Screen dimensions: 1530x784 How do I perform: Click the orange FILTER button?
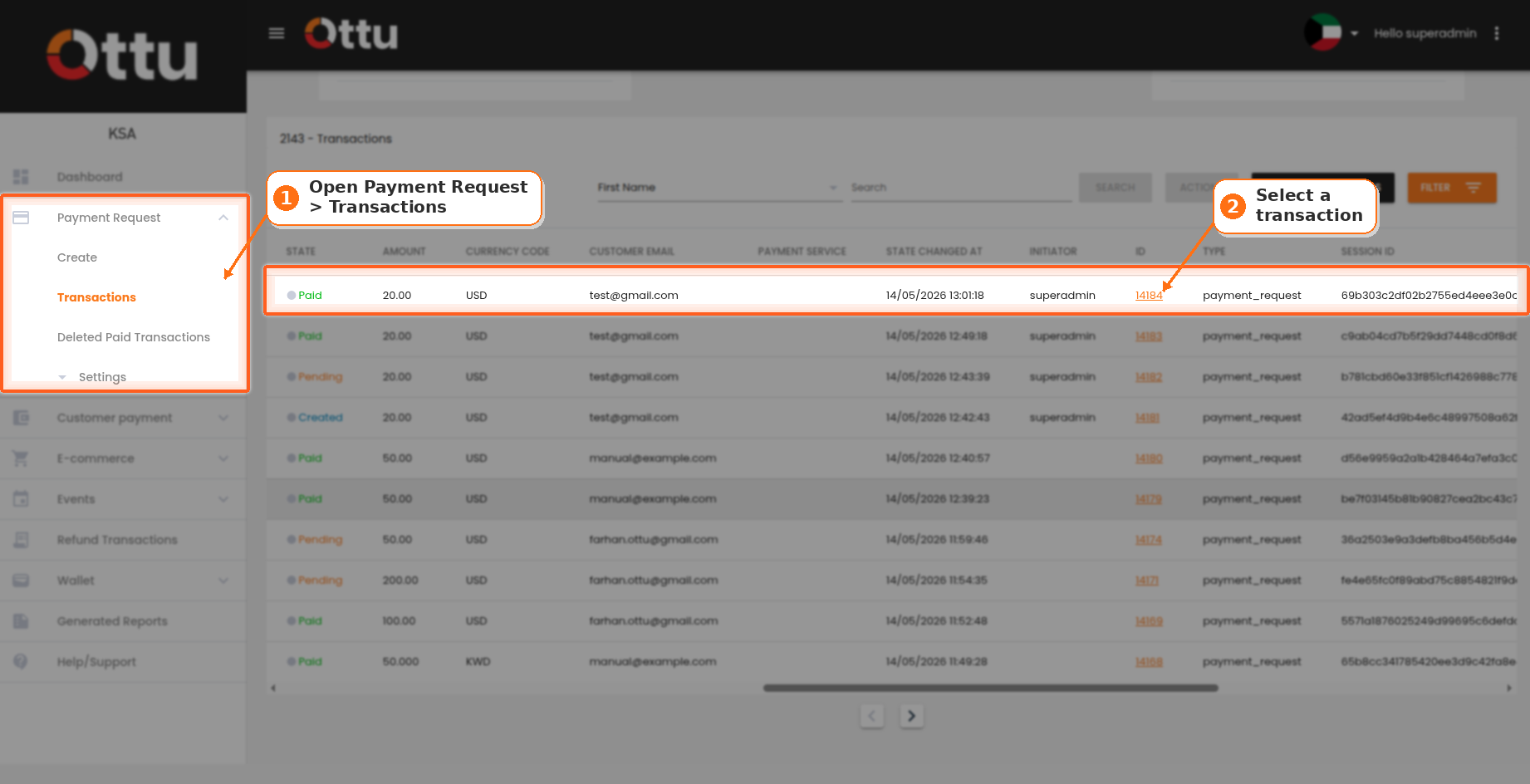pyautogui.click(x=1452, y=188)
